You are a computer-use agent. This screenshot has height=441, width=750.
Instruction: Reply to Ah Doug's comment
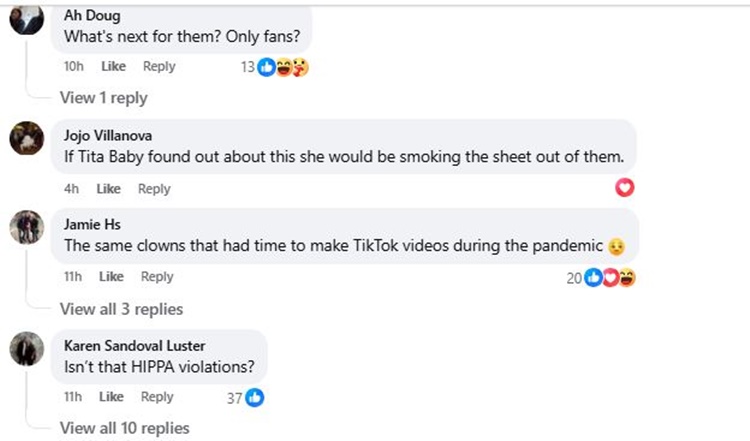point(158,66)
